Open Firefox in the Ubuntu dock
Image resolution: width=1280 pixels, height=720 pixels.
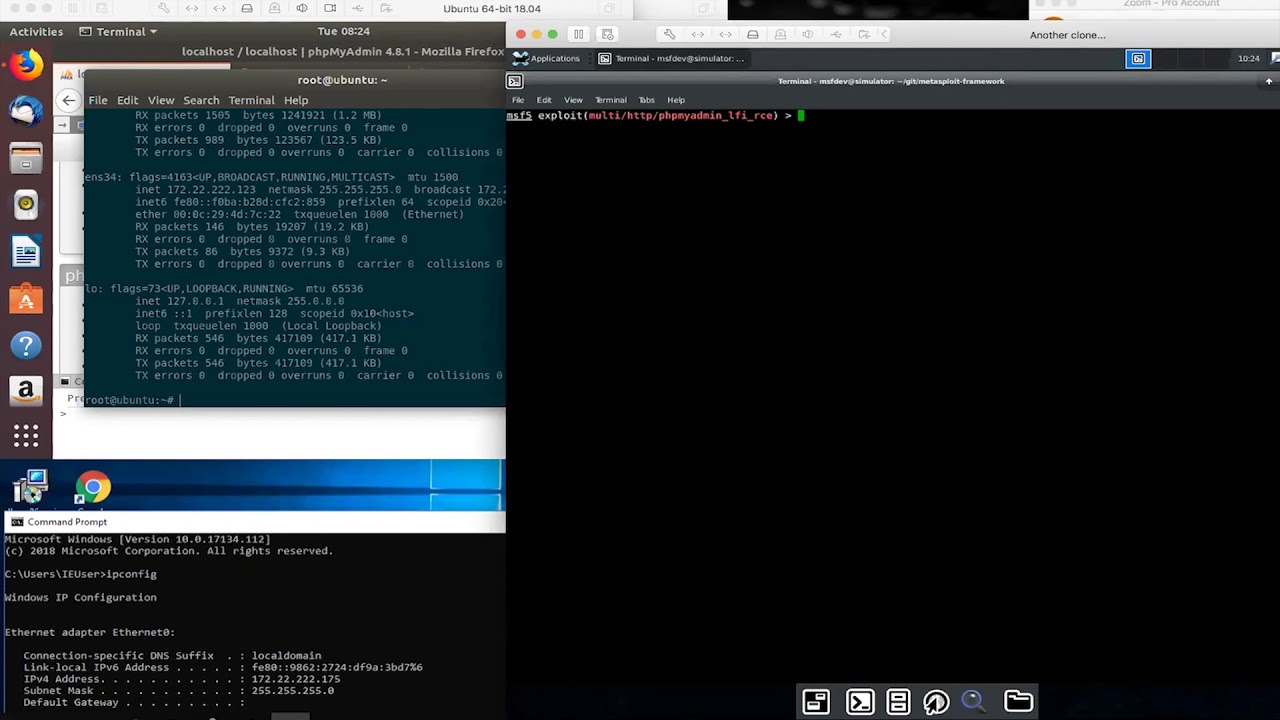click(26, 66)
